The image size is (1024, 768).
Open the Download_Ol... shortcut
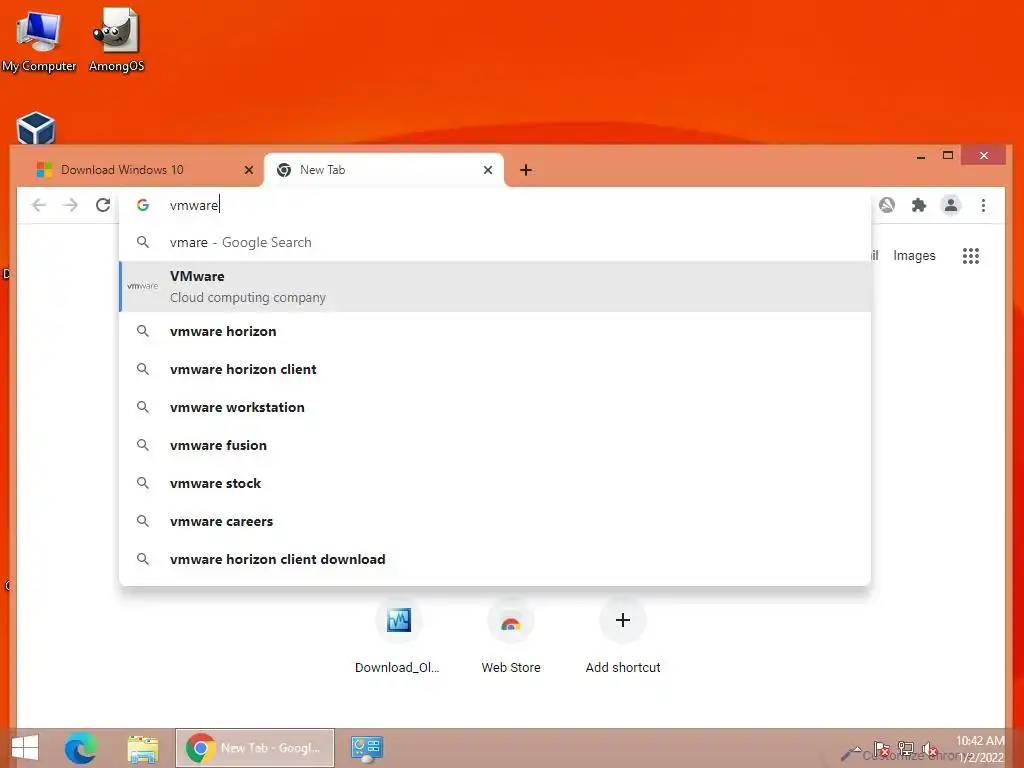(398, 635)
